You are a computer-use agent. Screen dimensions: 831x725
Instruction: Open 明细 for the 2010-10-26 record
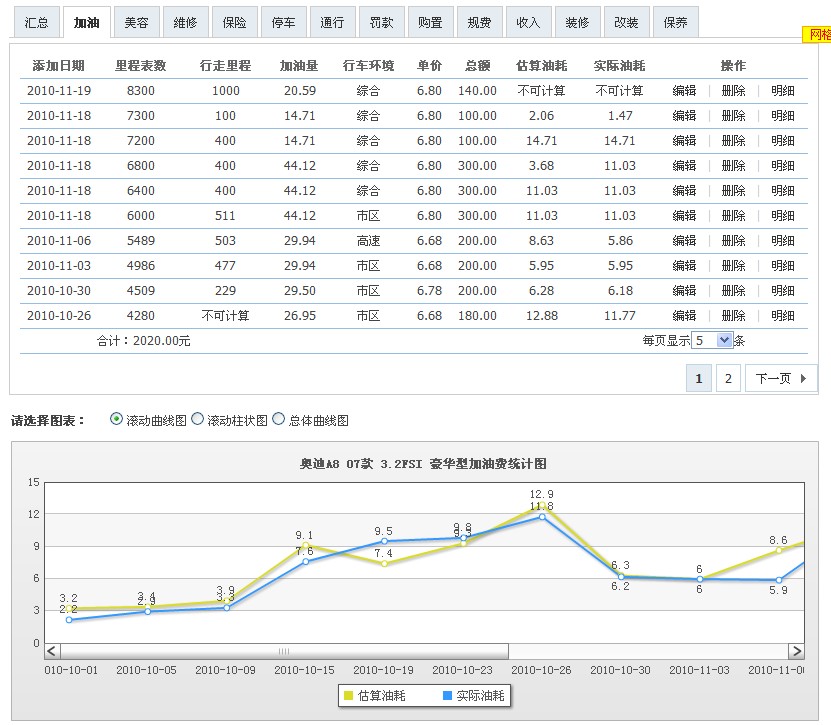(783, 316)
